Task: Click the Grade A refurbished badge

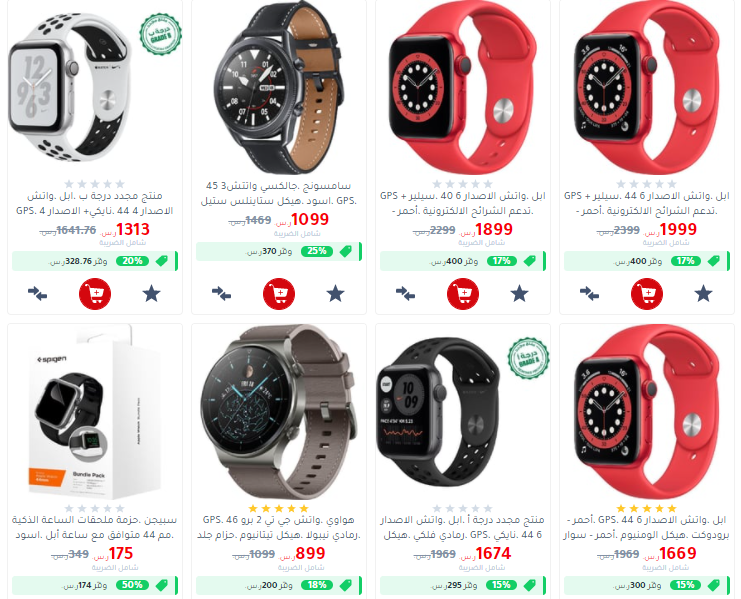Action: click(528, 358)
